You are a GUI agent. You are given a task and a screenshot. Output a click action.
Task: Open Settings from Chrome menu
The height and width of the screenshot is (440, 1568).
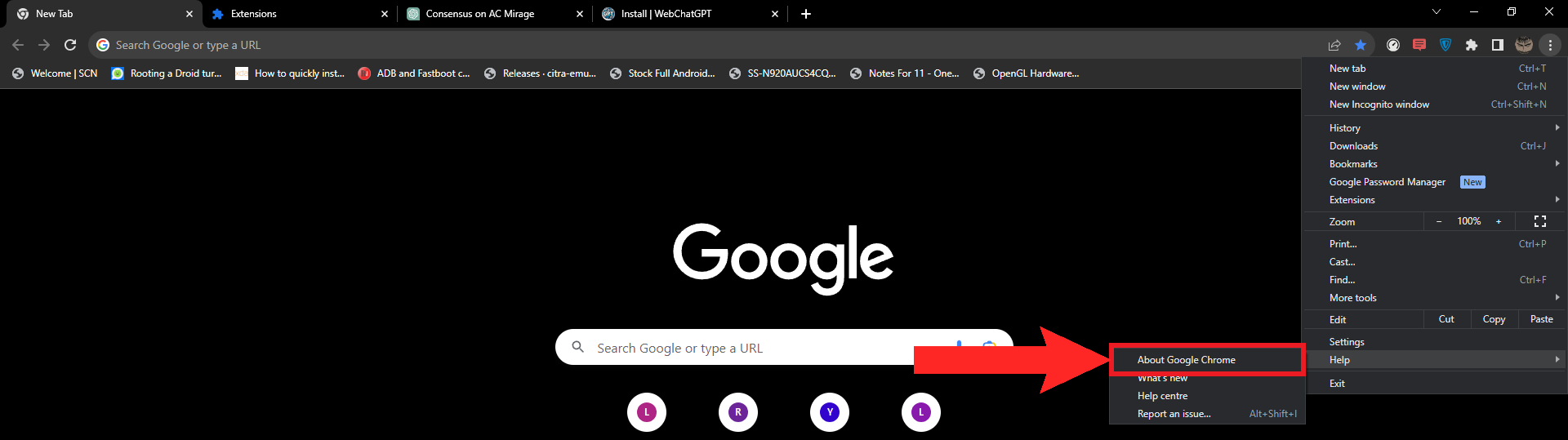pyautogui.click(x=1434, y=342)
